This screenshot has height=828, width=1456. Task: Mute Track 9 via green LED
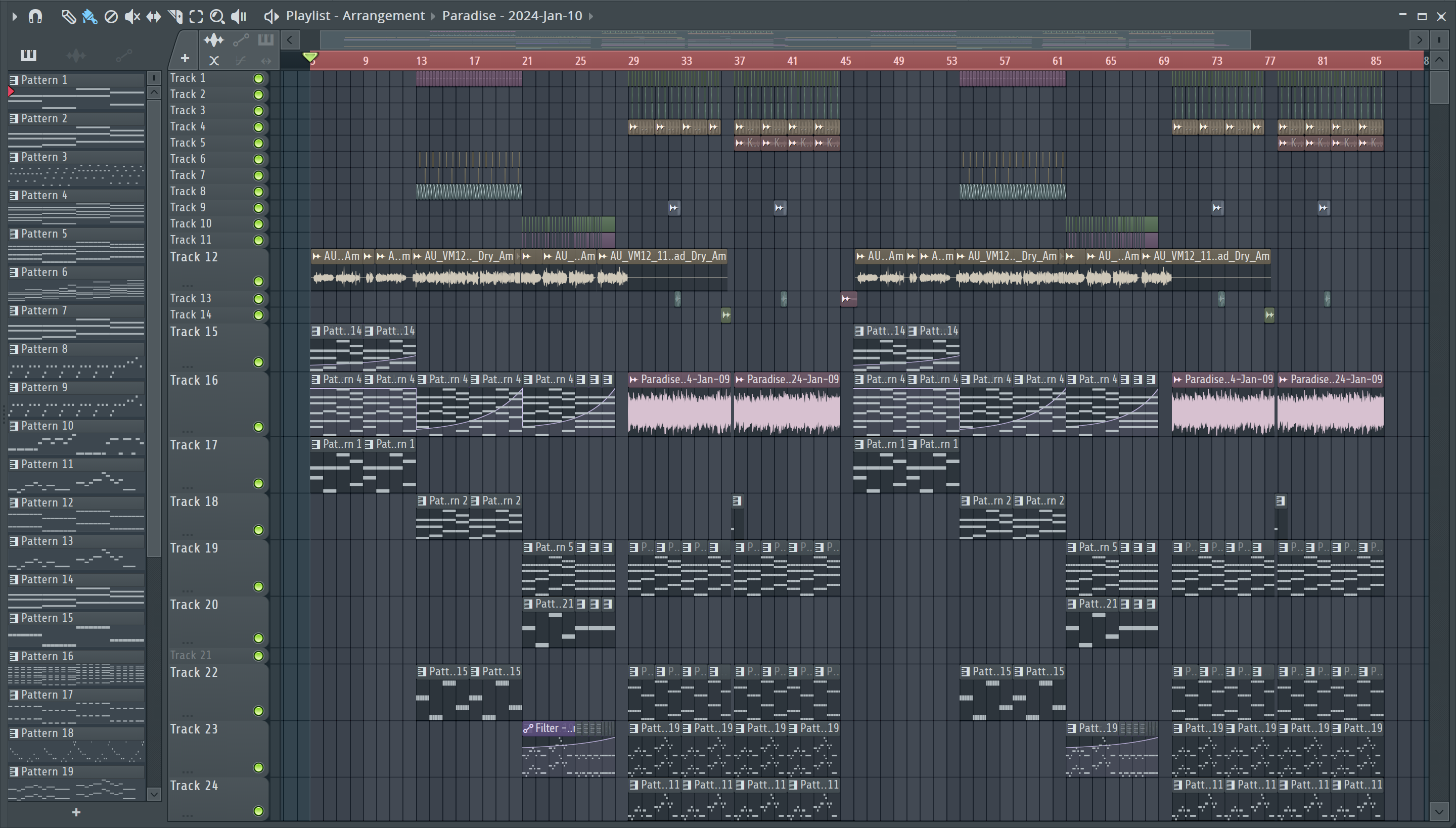tap(258, 208)
